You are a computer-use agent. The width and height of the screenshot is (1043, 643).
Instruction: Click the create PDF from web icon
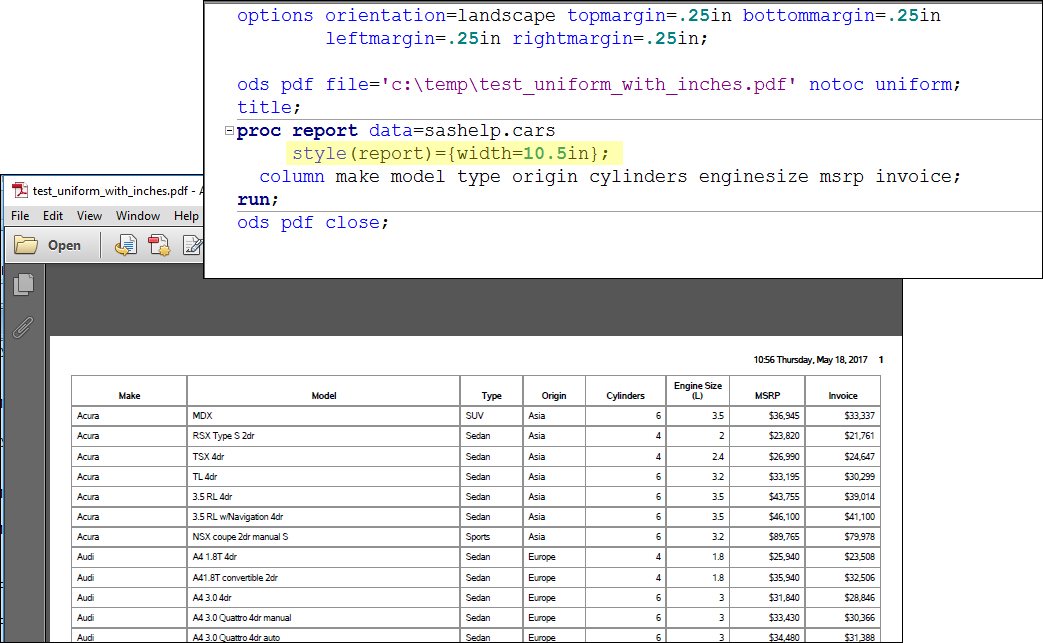[125, 245]
